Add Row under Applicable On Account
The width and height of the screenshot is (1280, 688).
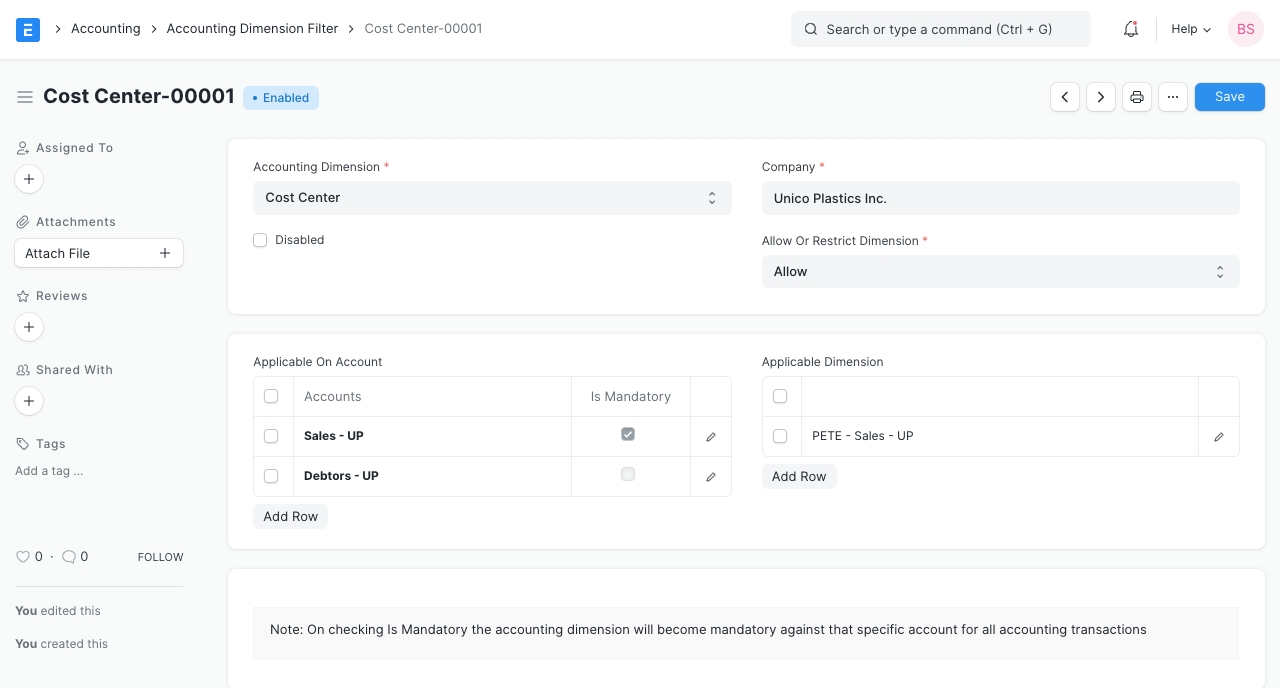click(x=290, y=517)
